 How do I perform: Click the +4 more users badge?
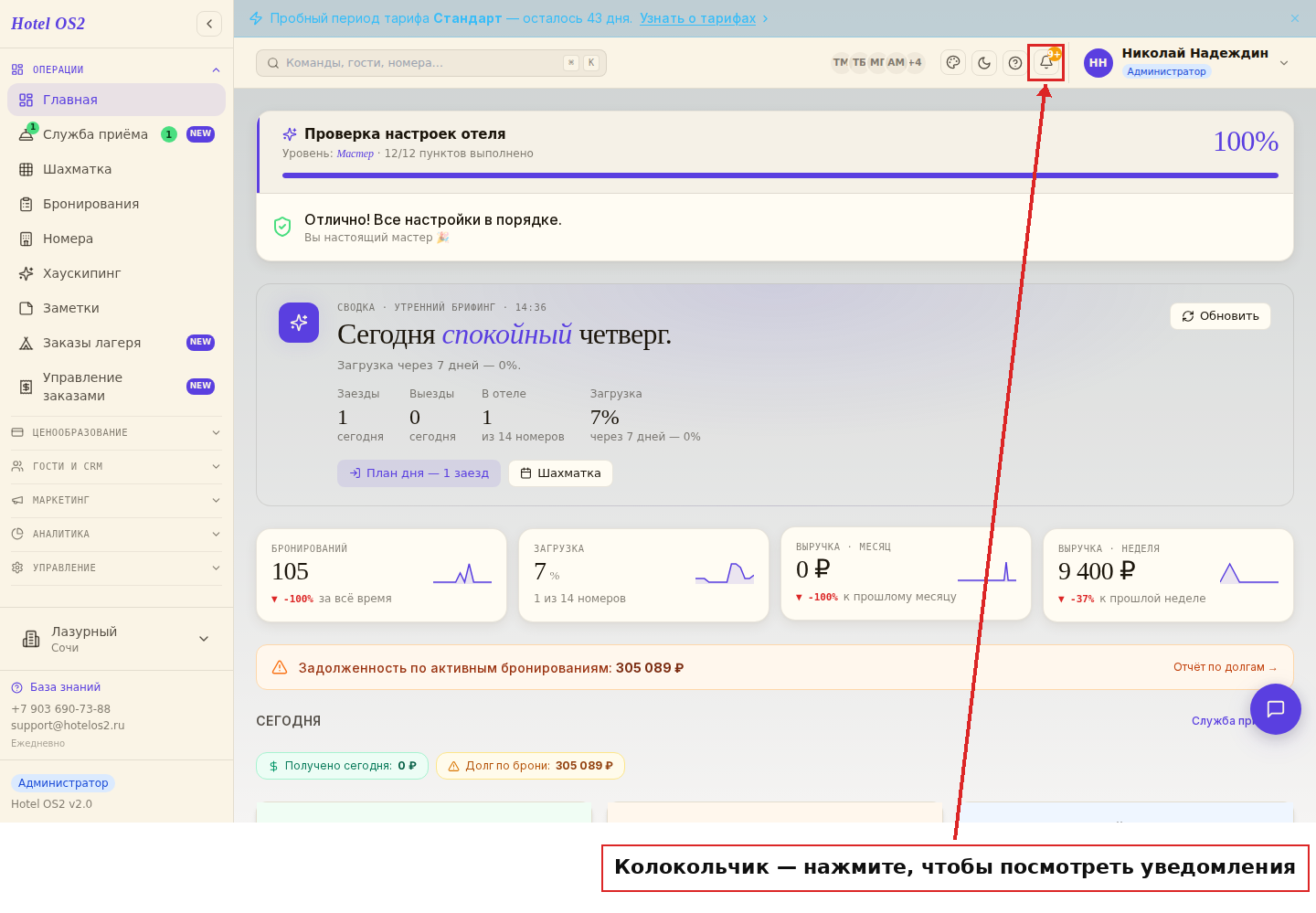coord(915,63)
